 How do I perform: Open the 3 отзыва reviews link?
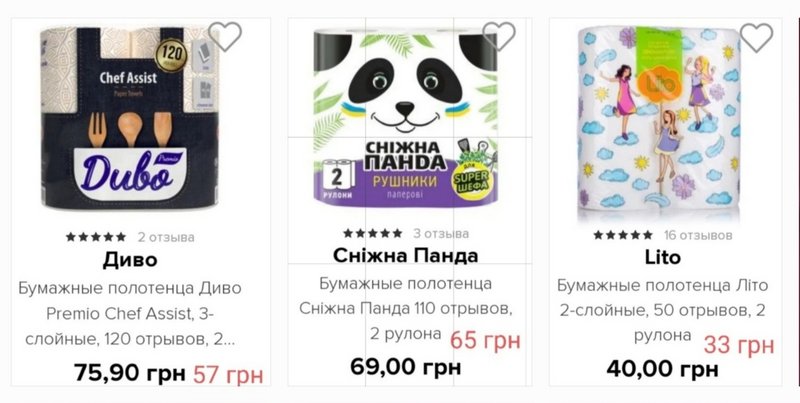pos(441,234)
